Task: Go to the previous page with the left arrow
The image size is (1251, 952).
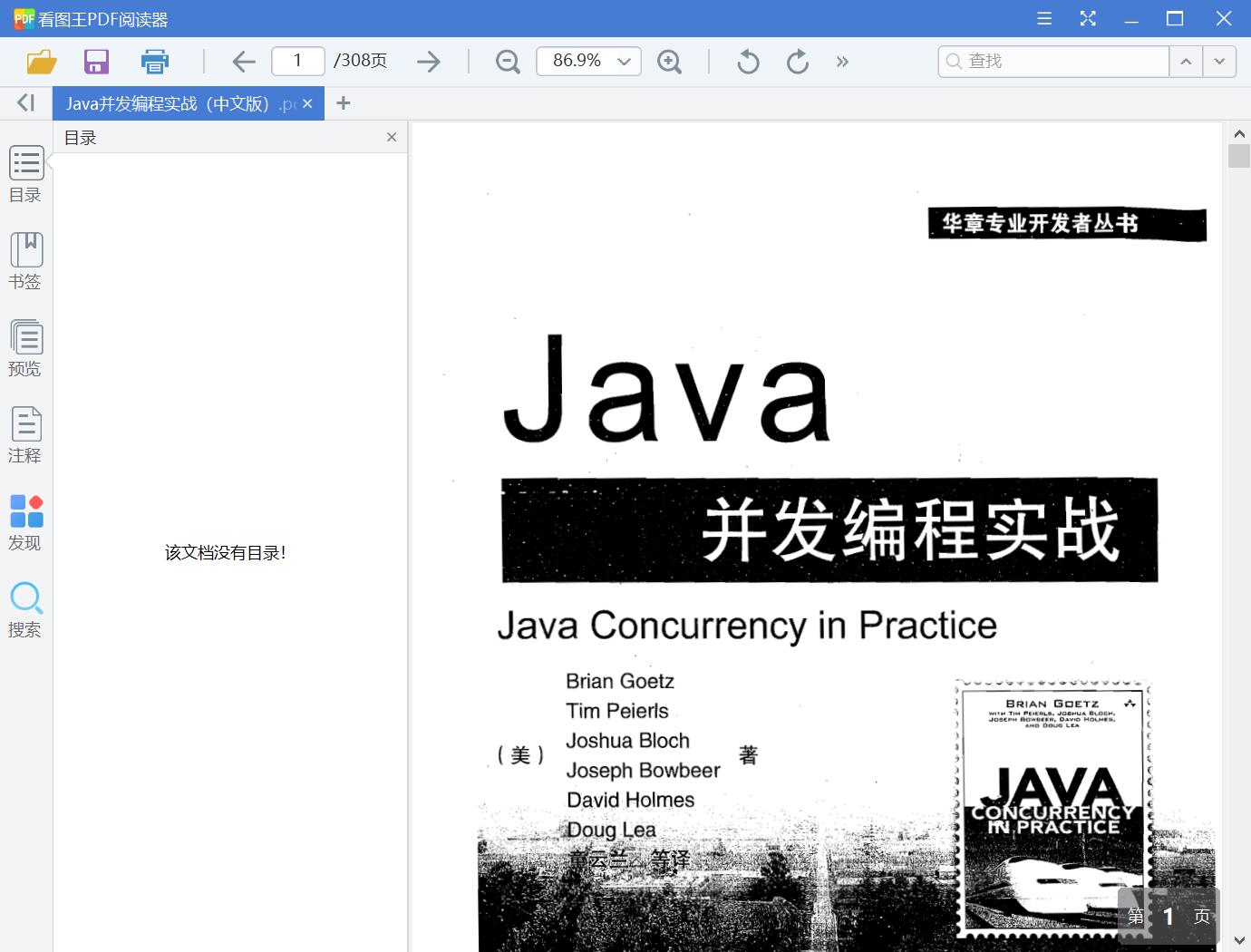Action: click(243, 61)
